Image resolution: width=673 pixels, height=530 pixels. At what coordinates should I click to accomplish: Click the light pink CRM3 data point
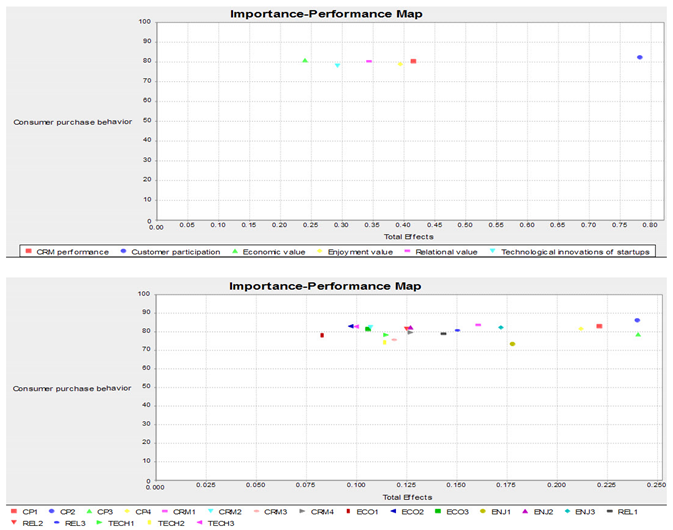[394, 339]
